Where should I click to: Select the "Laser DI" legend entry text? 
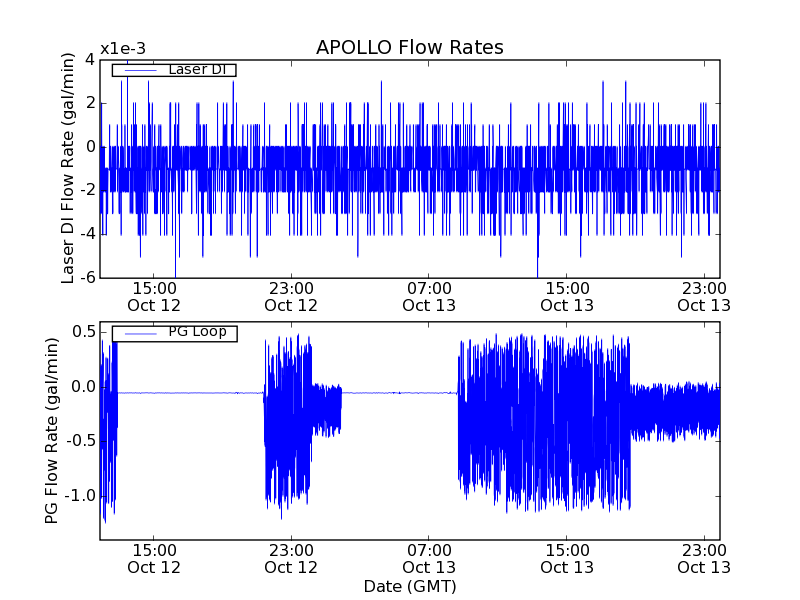point(195,70)
